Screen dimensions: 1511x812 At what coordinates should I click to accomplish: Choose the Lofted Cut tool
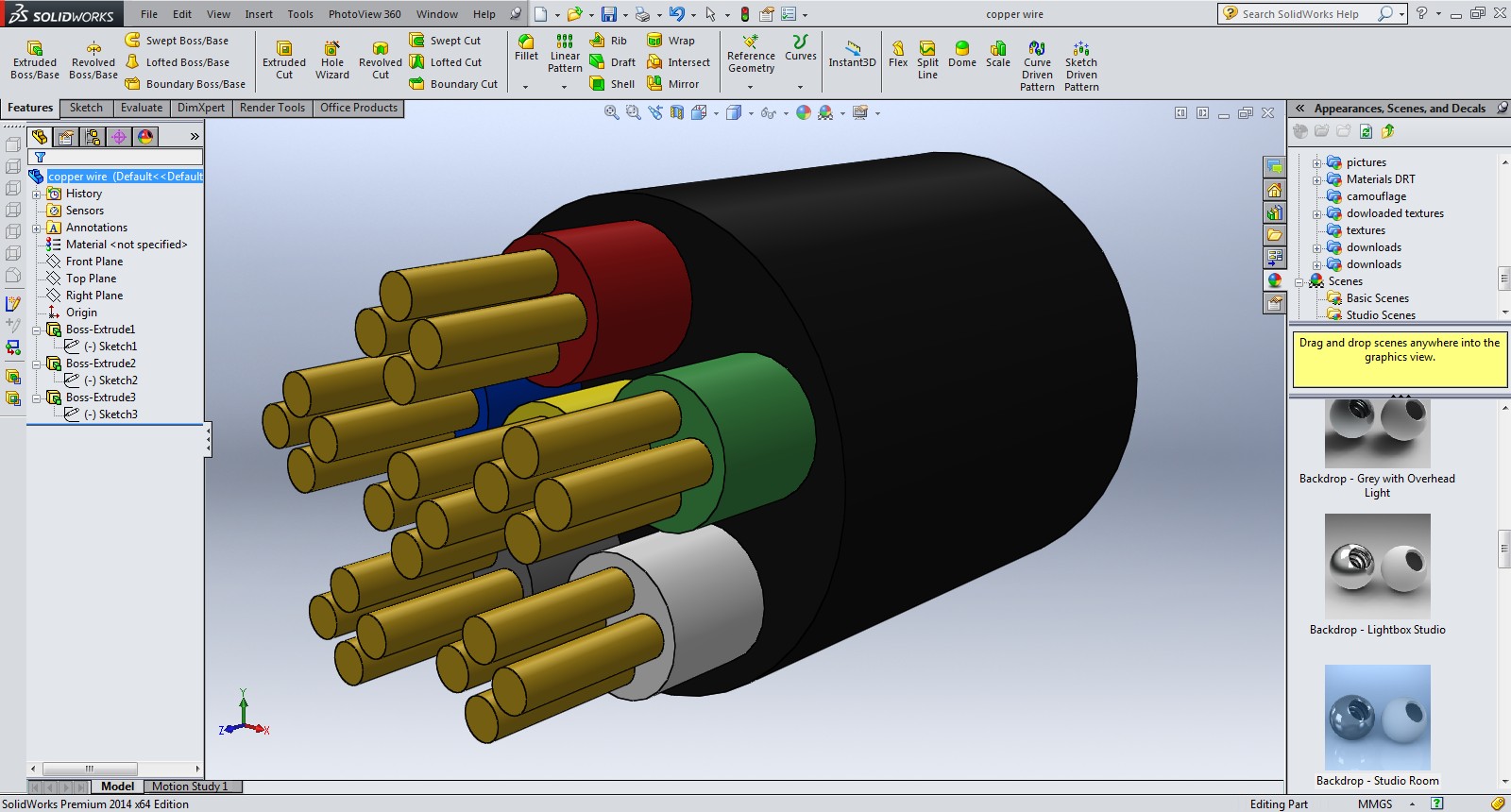click(x=445, y=62)
